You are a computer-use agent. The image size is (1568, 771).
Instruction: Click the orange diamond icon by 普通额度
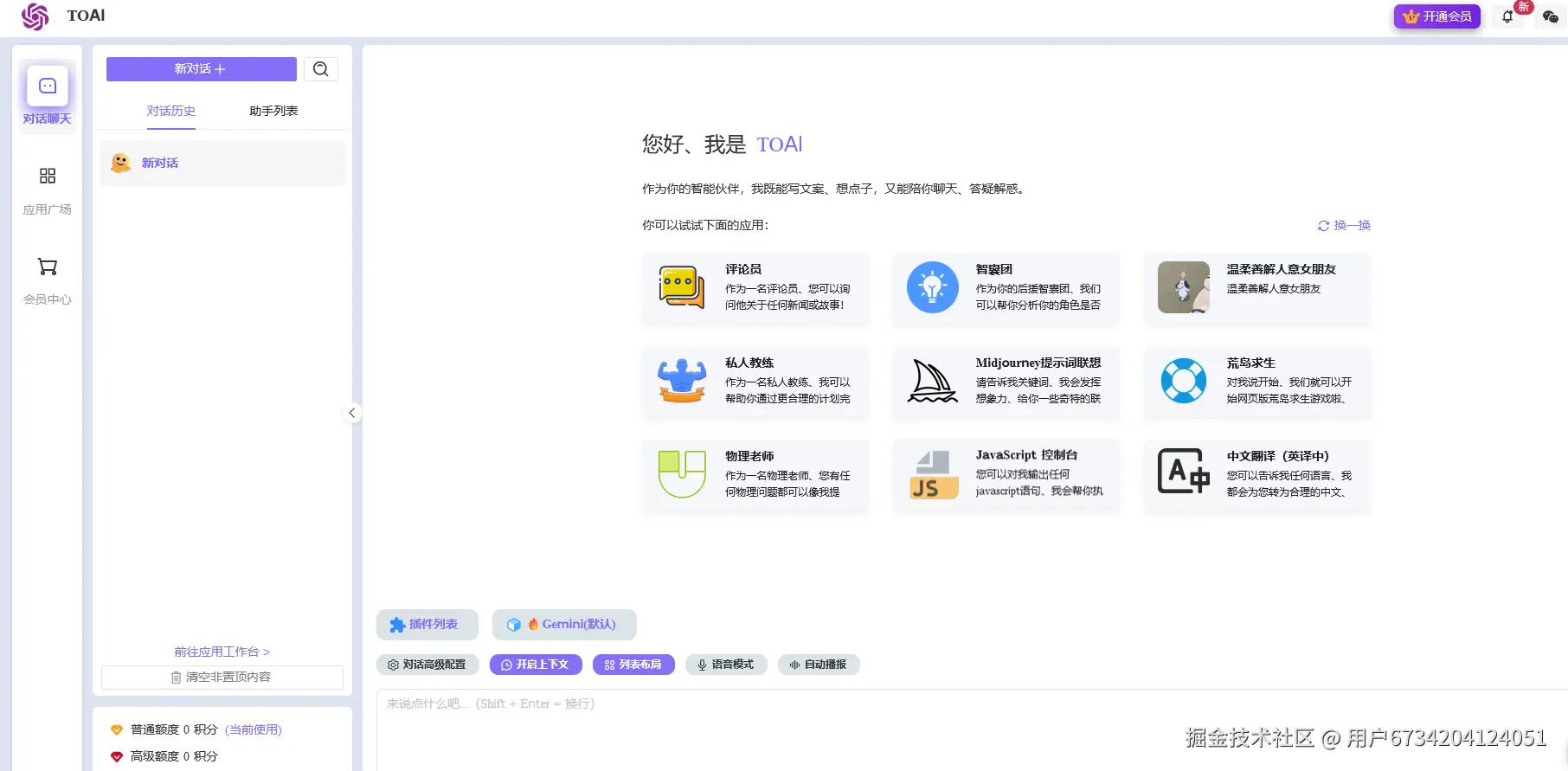pyautogui.click(x=117, y=730)
